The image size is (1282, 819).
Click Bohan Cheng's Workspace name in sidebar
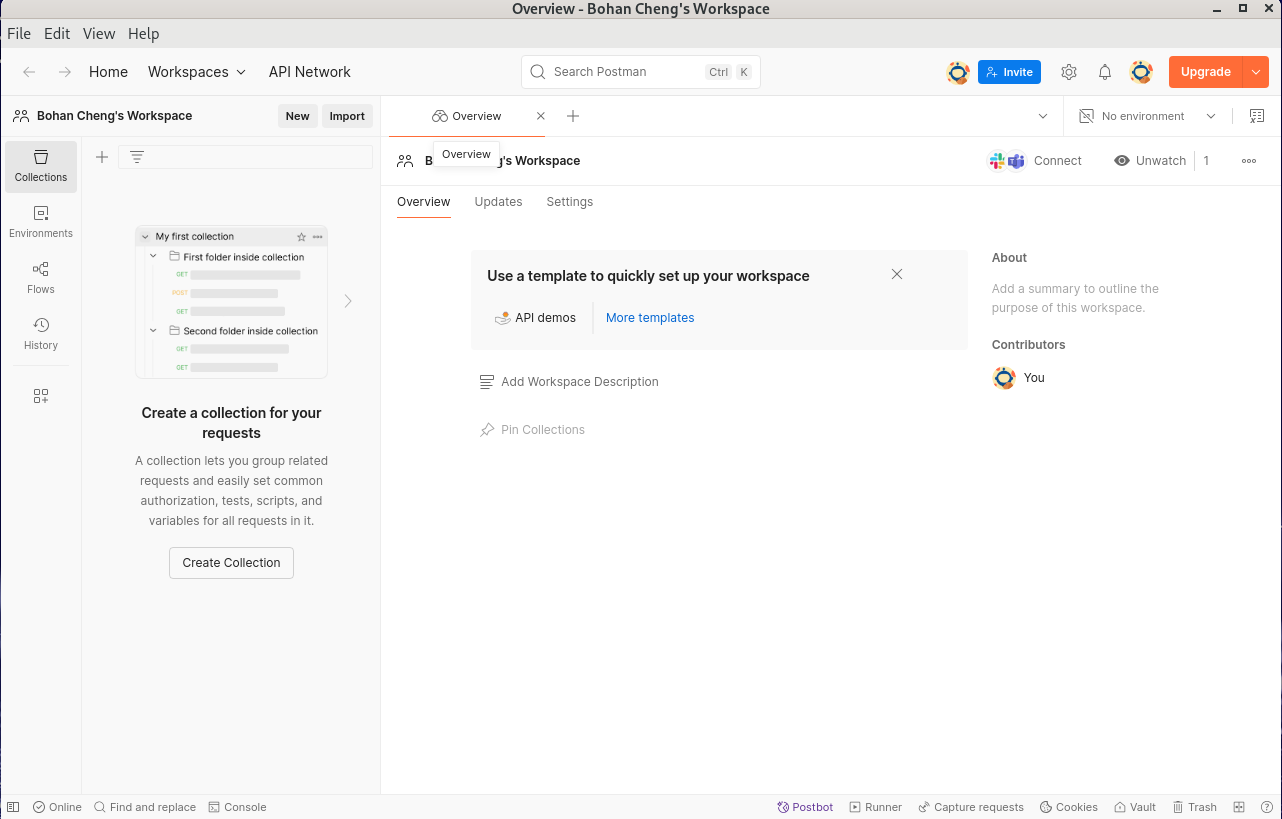114,116
